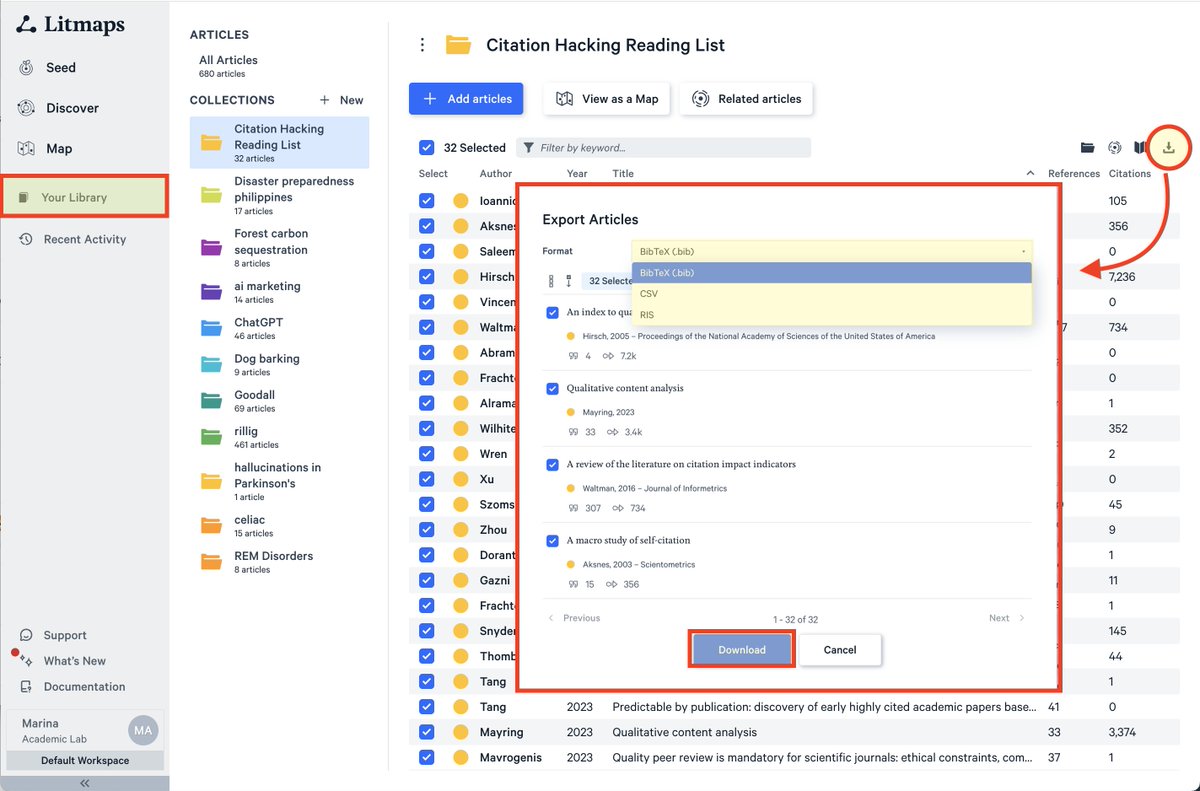1200x791 pixels.
Task: Go to Previous page in export dialog
Action: tap(575, 618)
